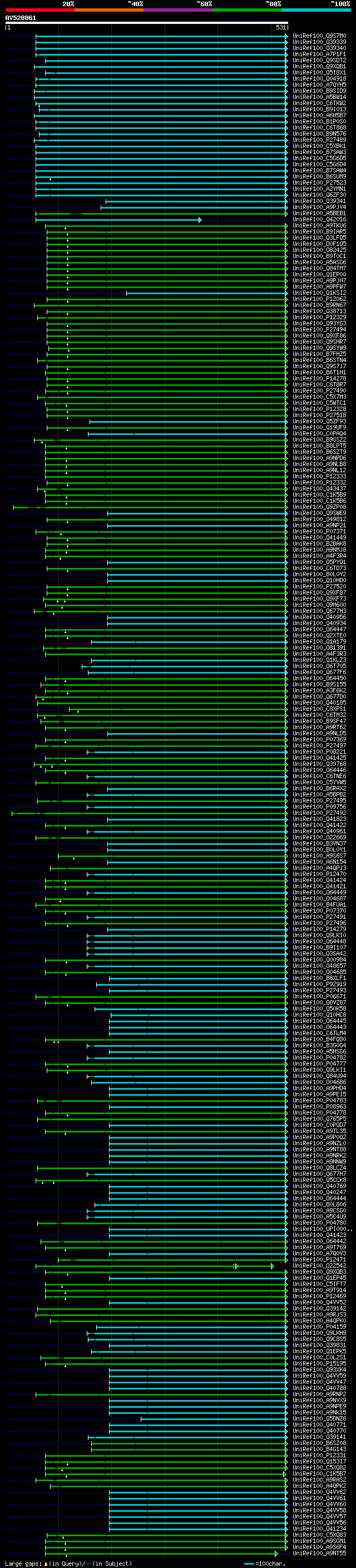Open hit UniRef100_B9SID9
356x1568 pixels.
(319, 91)
